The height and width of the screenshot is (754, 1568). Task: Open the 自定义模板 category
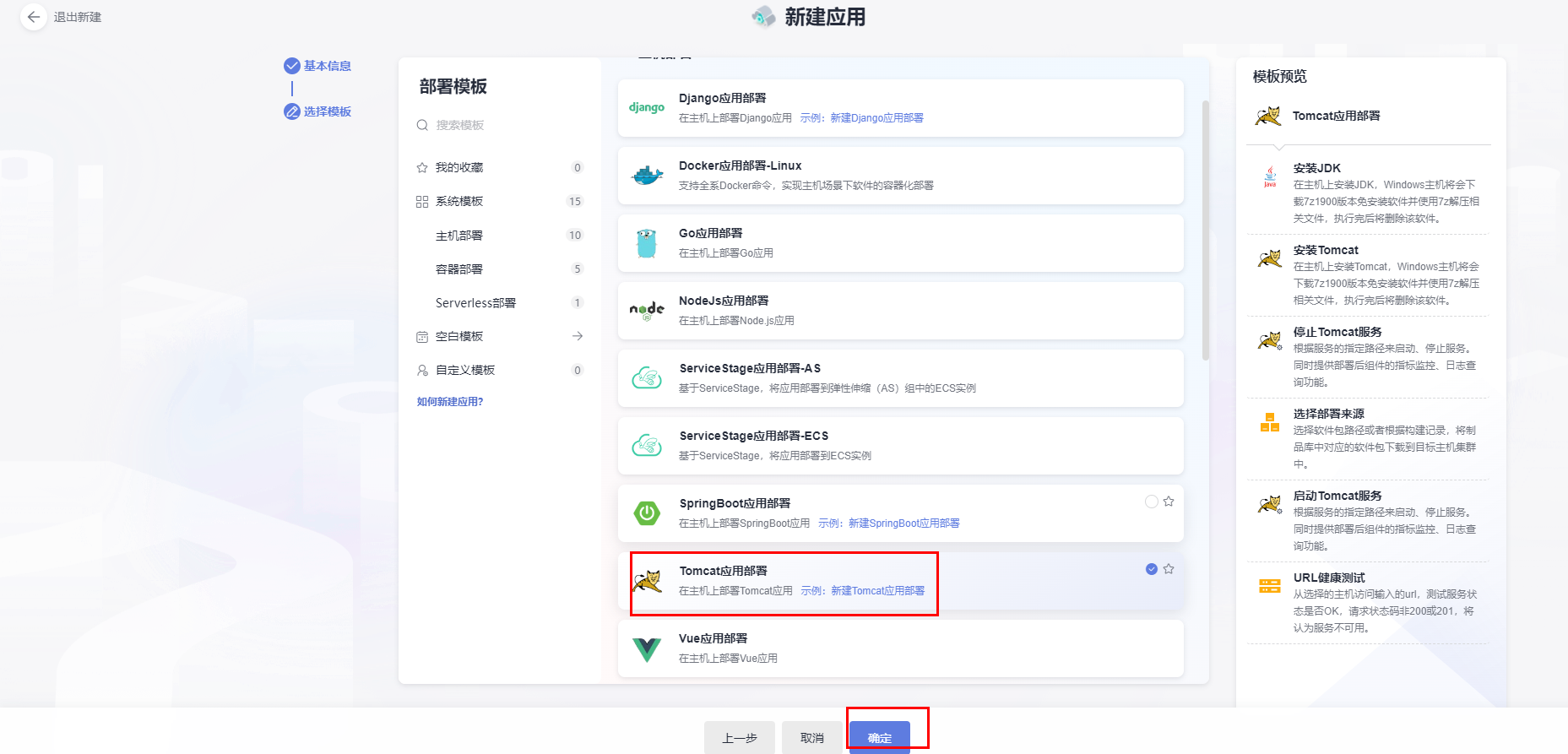(500, 370)
